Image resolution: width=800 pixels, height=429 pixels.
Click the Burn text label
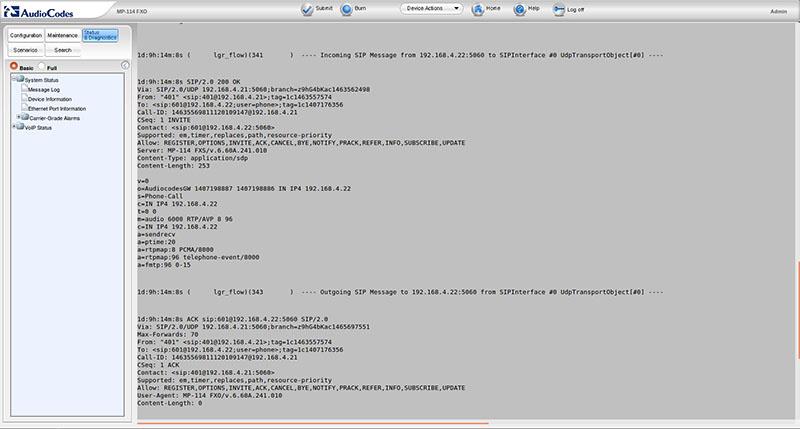(360, 8)
